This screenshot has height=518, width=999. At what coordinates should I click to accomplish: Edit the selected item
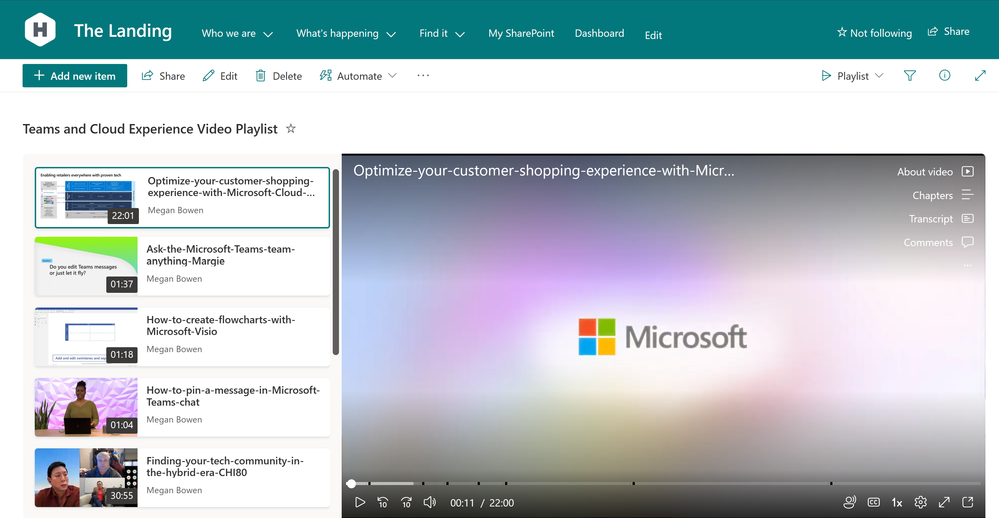[220, 76]
